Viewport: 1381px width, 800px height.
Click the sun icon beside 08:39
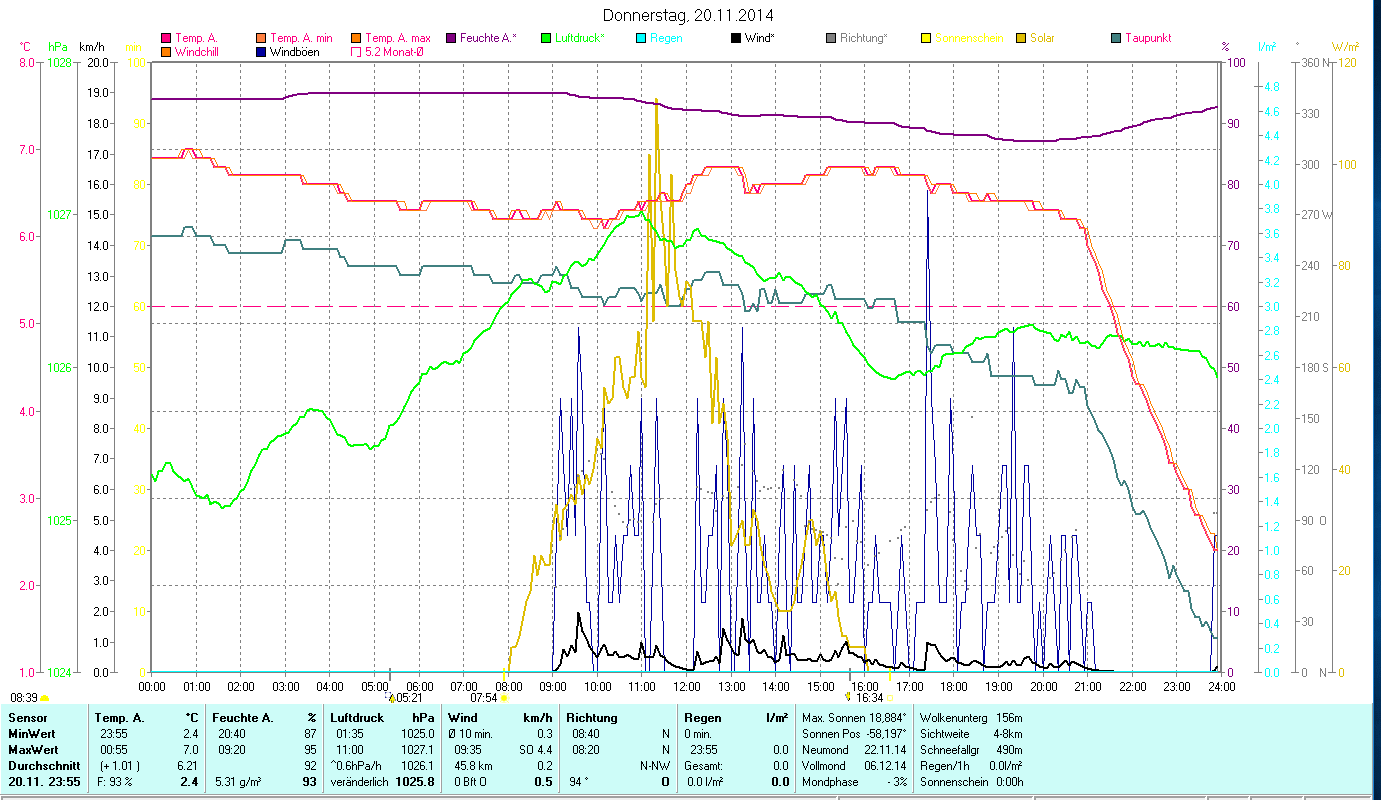[x=44, y=698]
